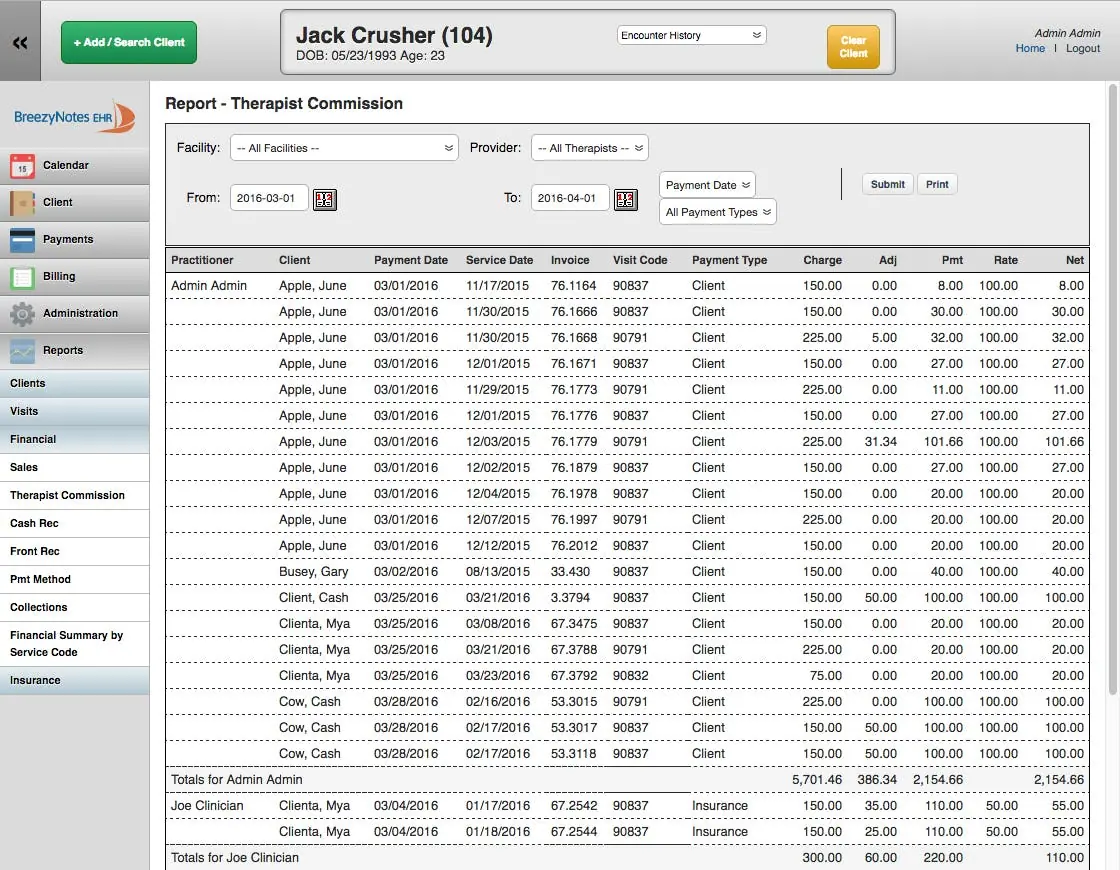
Task: Select the Calendar icon in sidebar
Action: tap(22, 165)
